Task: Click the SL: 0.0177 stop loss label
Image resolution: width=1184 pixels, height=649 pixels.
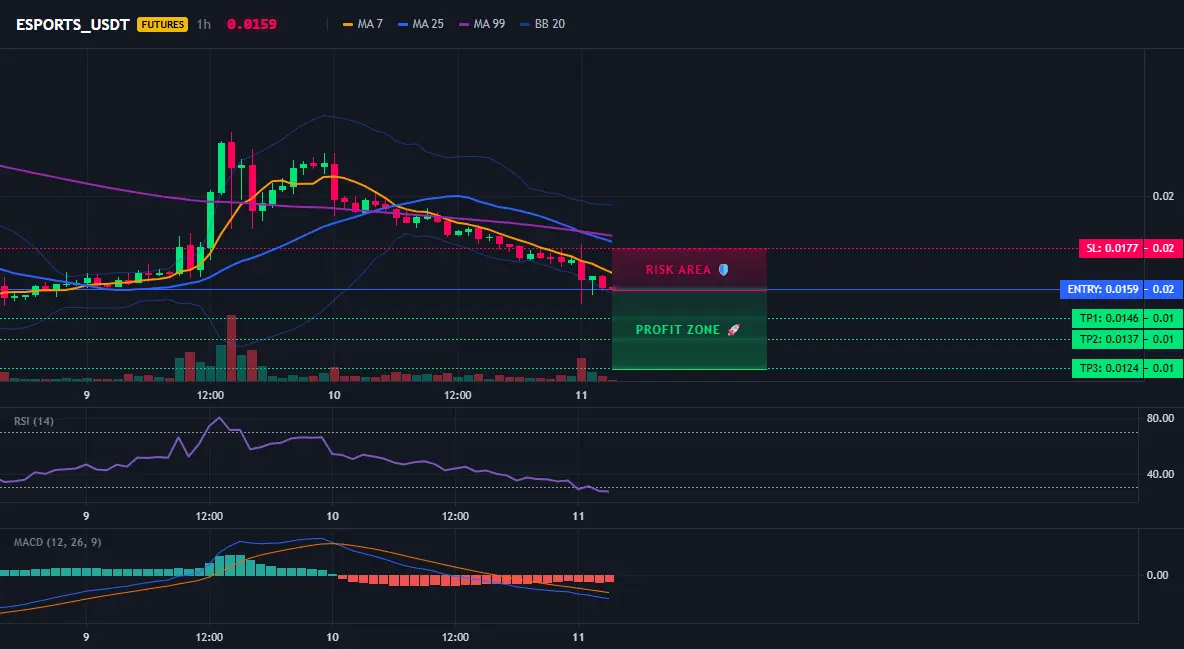Action: (1111, 248)
